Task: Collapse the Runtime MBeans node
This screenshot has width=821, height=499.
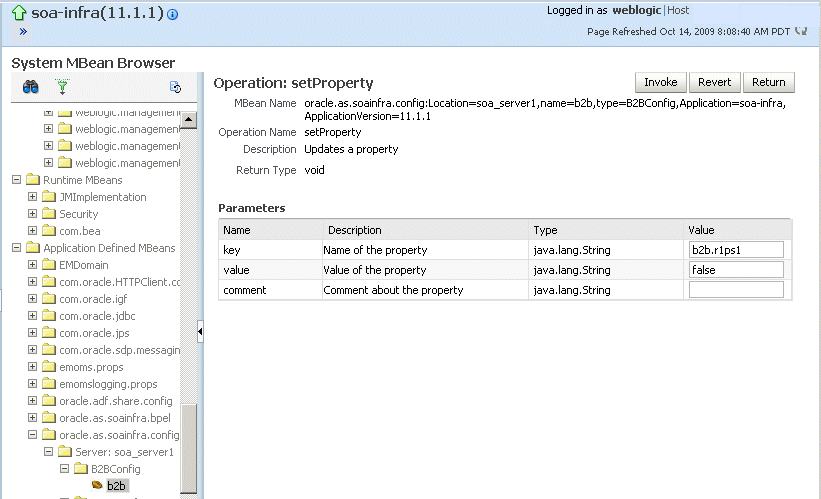Action: (x=16, y=180)
